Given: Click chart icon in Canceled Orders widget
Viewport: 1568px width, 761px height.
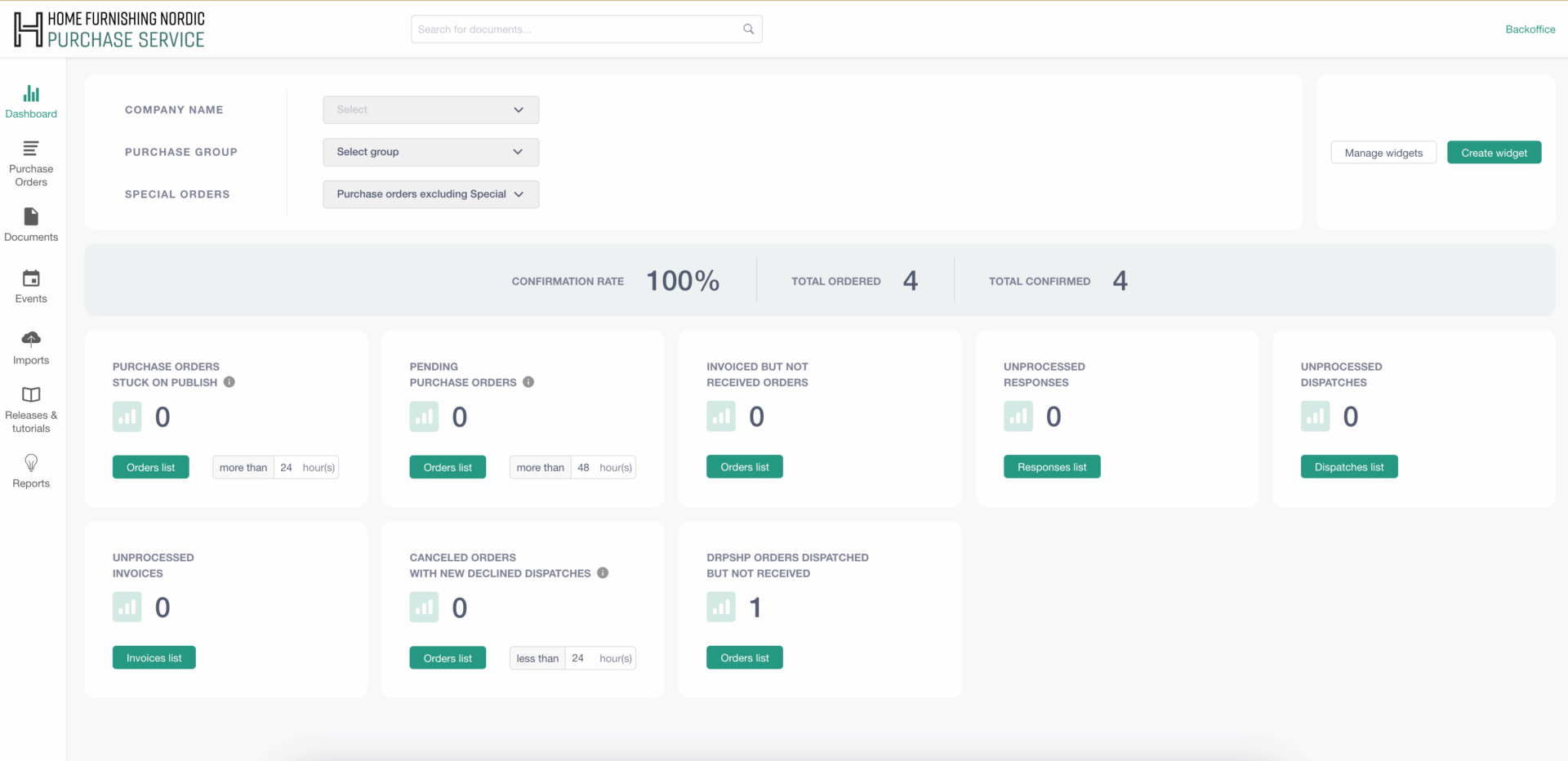Looking at the screenshot, I should 424,607.
